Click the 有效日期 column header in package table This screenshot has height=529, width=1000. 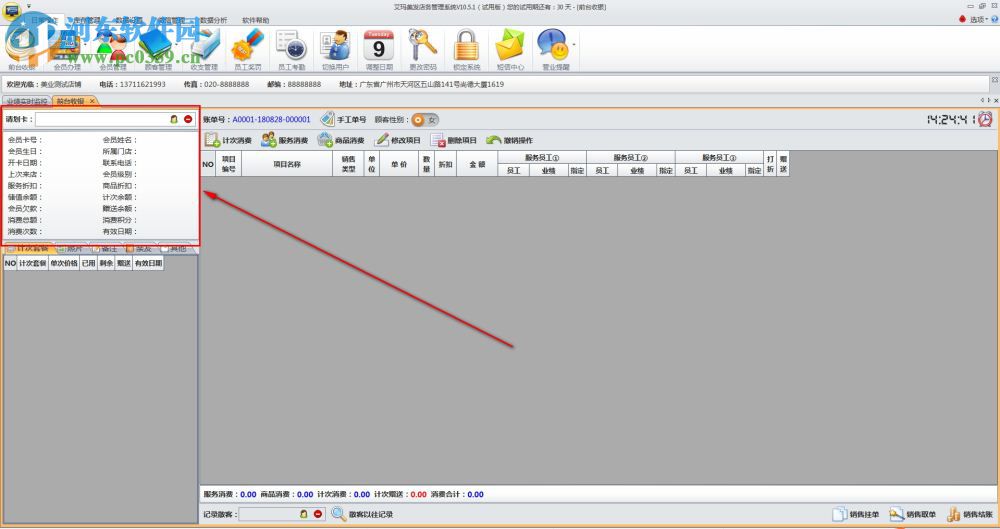148,263
